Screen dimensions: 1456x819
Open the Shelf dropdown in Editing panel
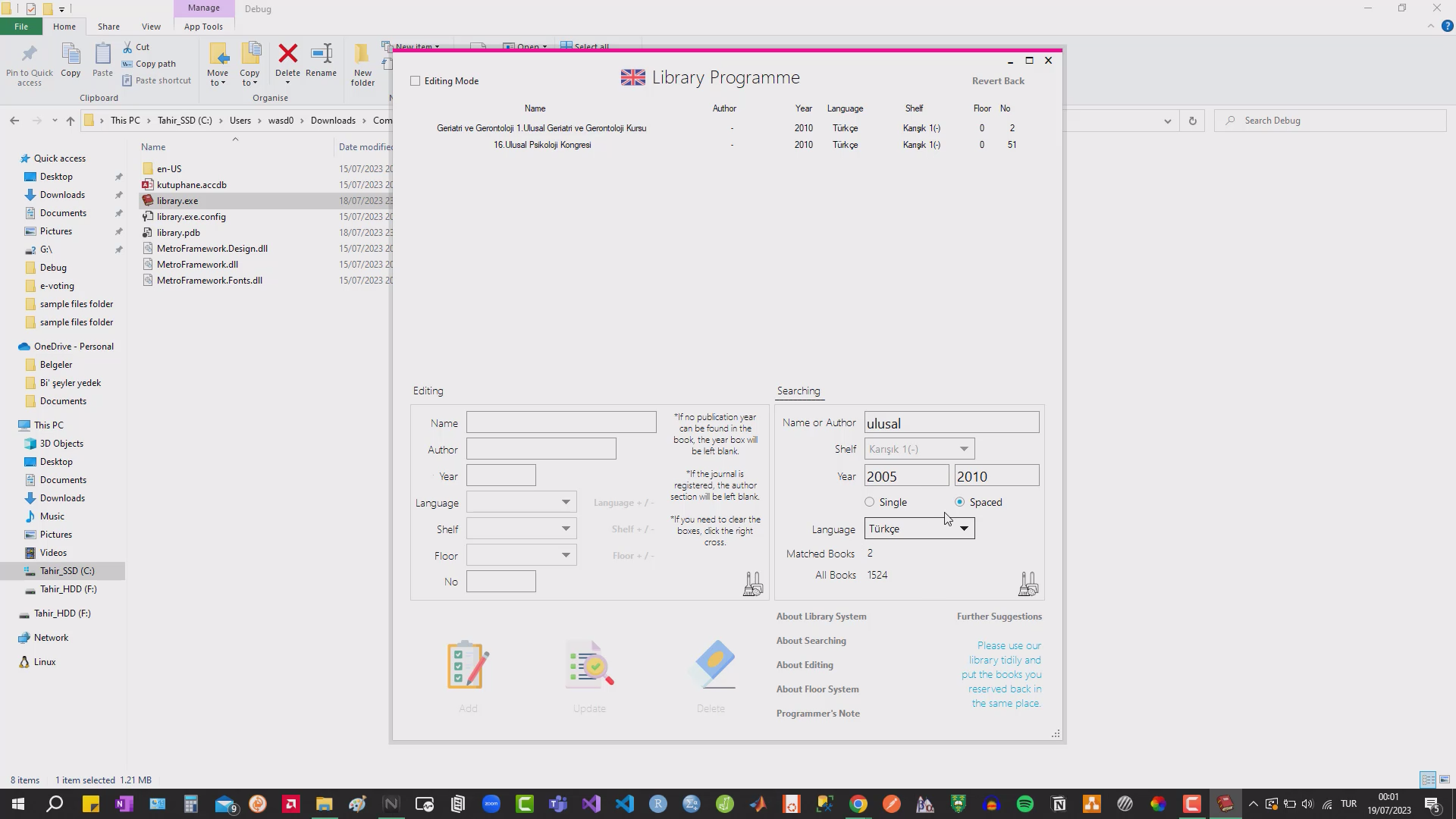click(x=522, y=529)
